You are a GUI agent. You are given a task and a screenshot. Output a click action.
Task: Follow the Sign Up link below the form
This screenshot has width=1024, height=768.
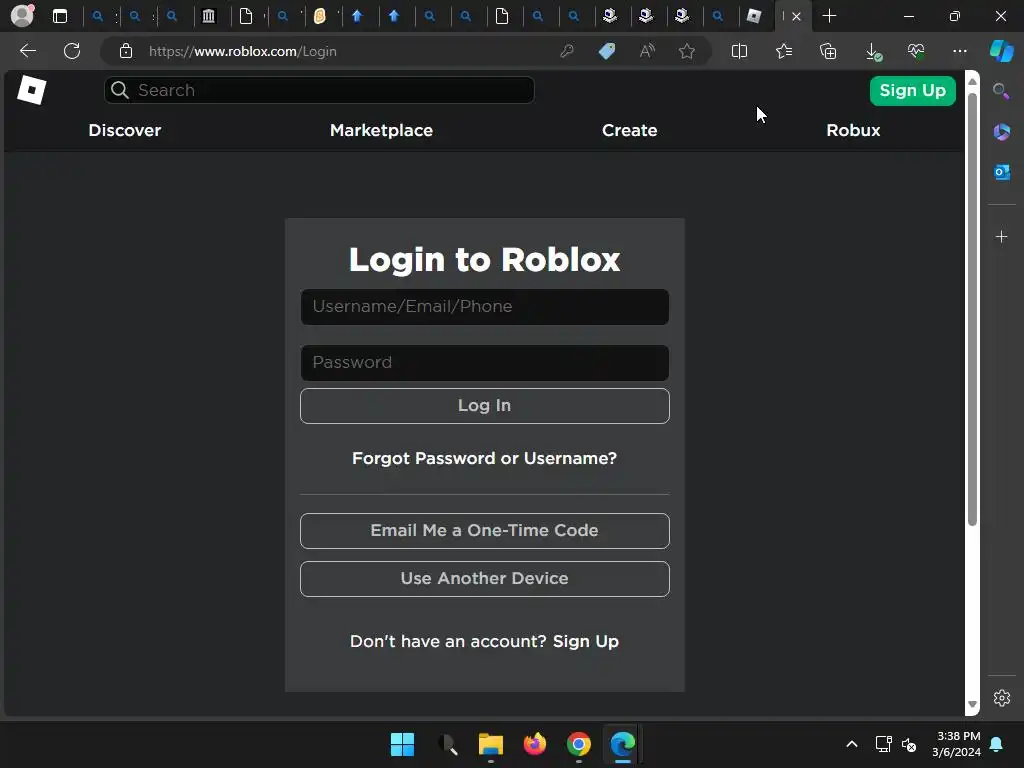586,641
